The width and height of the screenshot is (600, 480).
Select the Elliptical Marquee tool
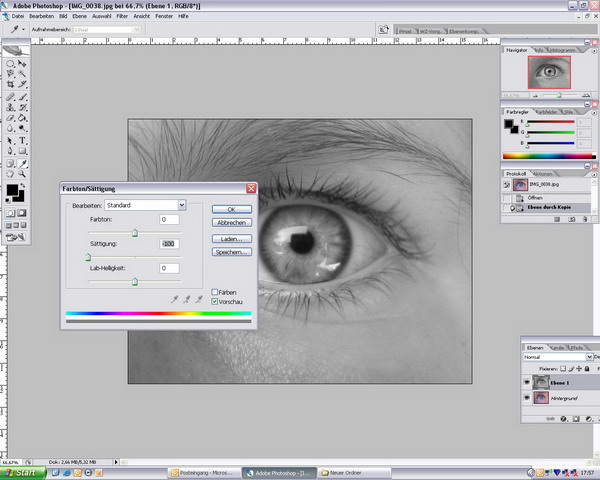10,64
